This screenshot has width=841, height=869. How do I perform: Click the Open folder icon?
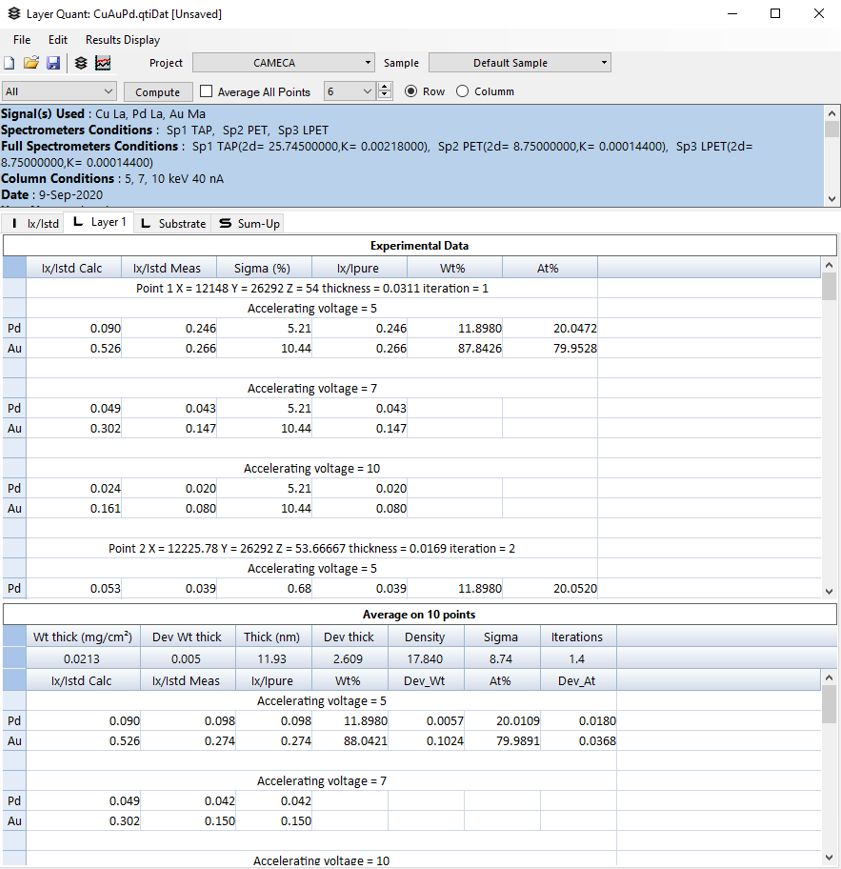(x=31, y=63)
